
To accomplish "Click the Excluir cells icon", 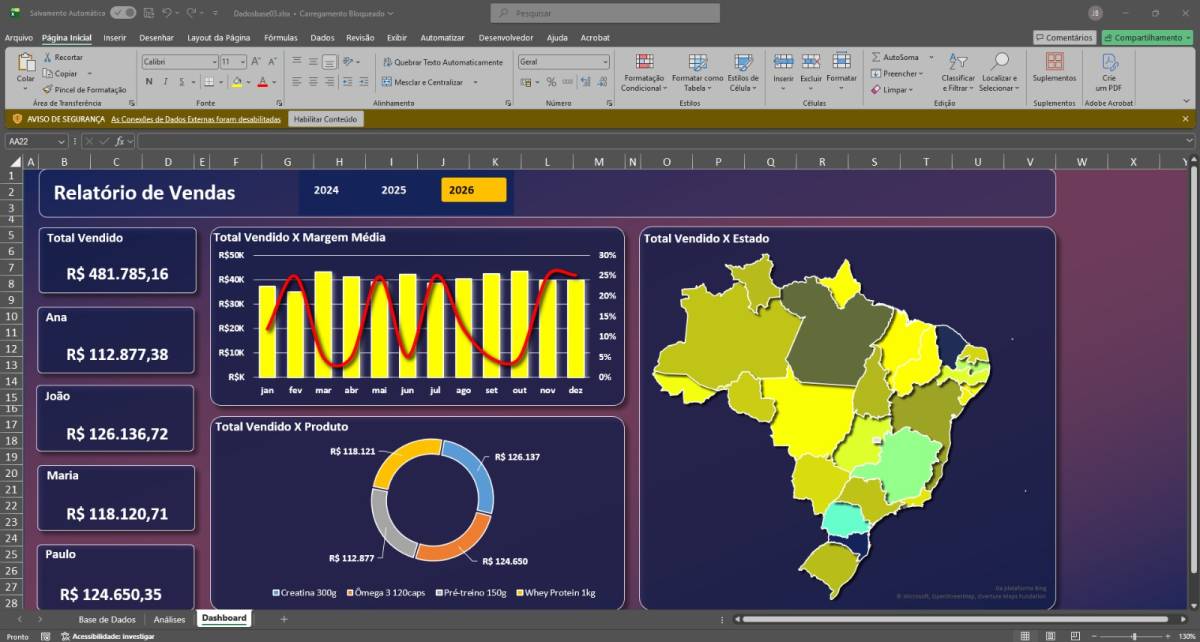I will (811, 61).
